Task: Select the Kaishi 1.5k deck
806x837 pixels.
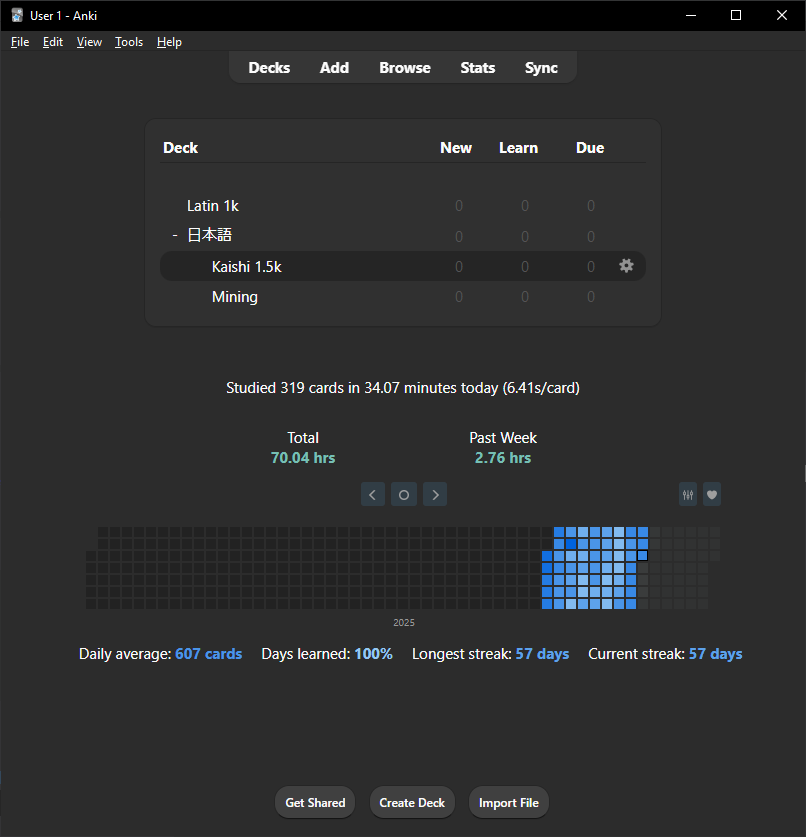Action: (x=246, y=266)
